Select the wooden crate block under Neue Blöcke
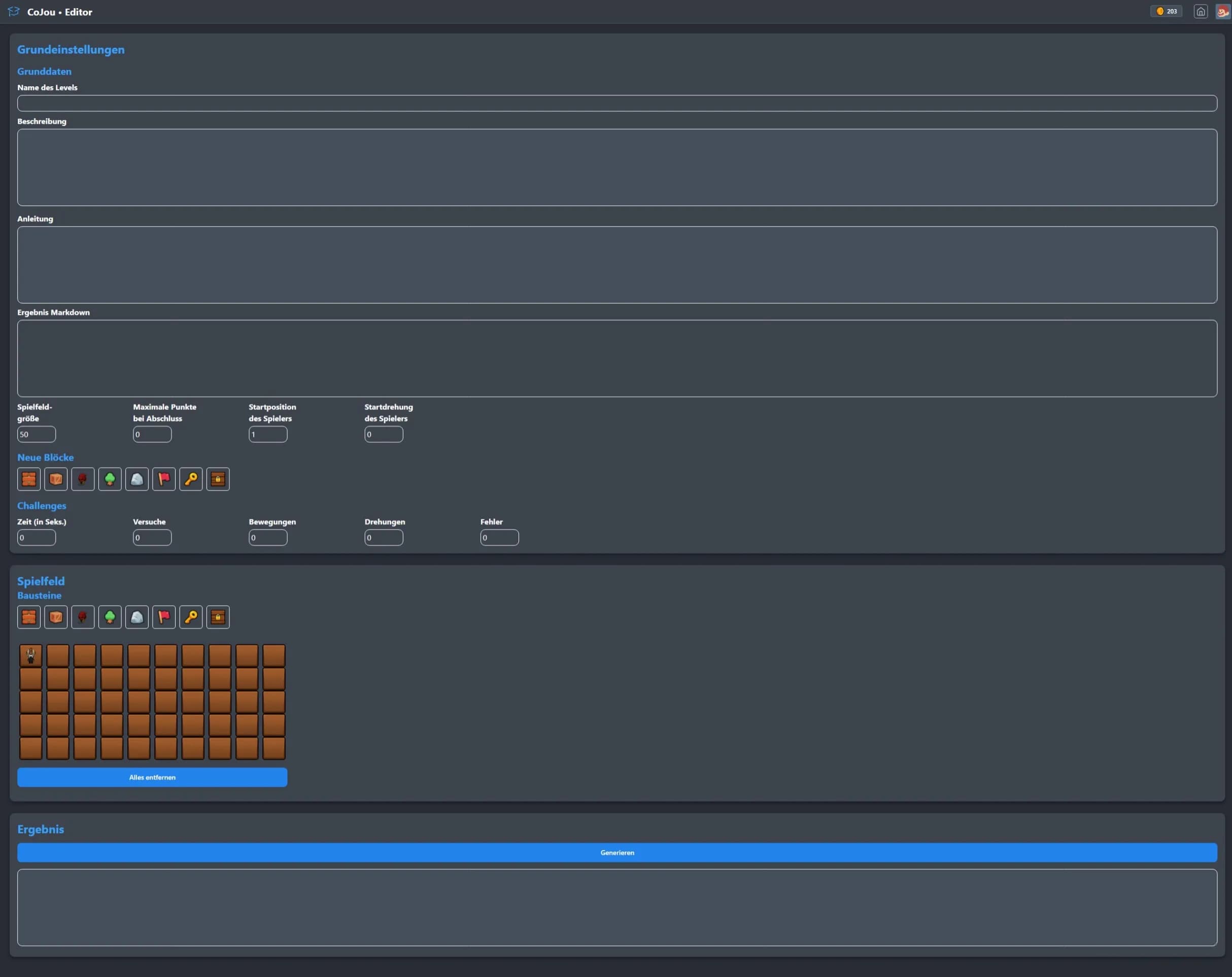This screenshot has height=977, width=1232. pos(56,479)
